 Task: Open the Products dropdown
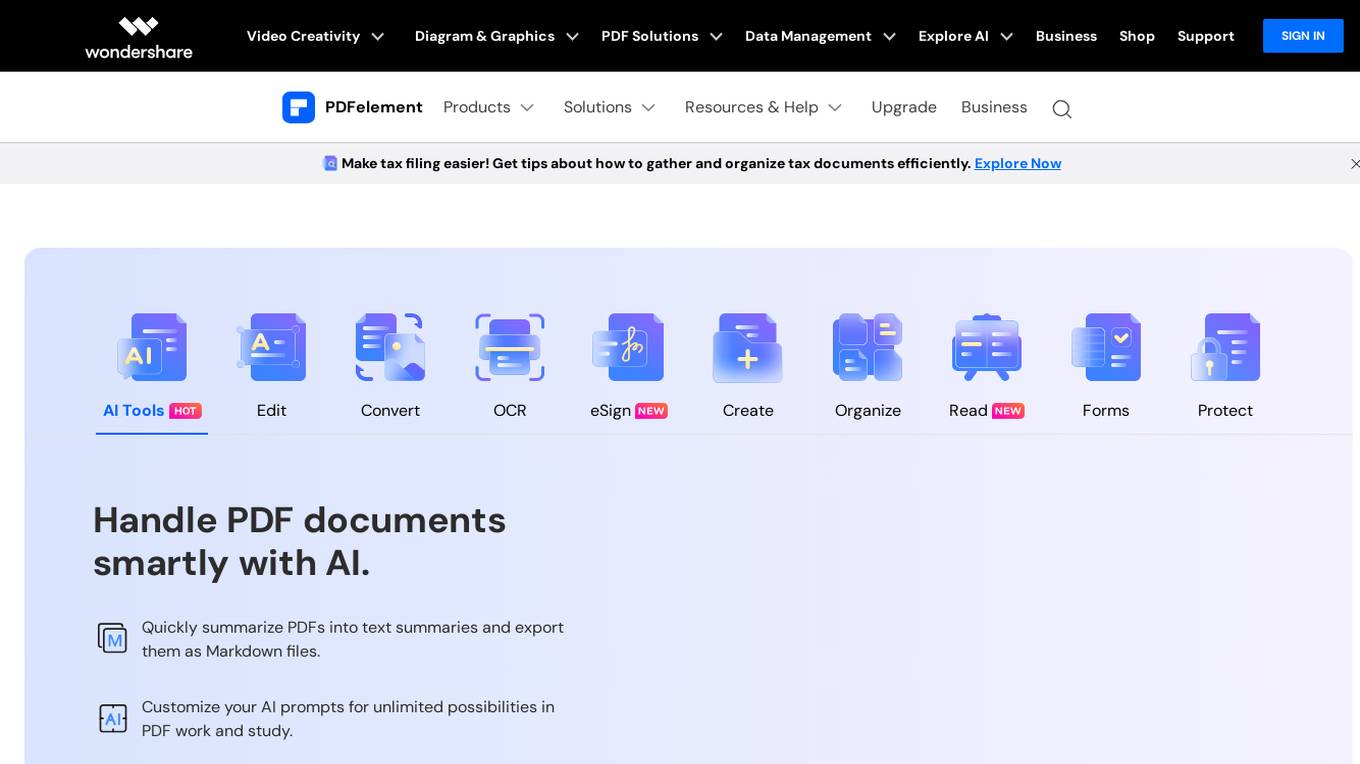[x=489, y=107]
